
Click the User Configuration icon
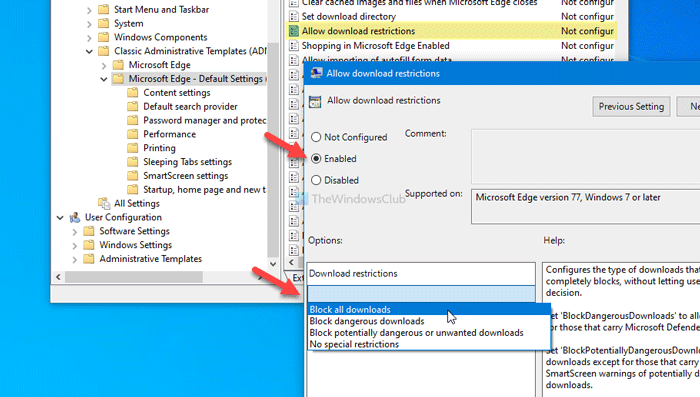75,217
